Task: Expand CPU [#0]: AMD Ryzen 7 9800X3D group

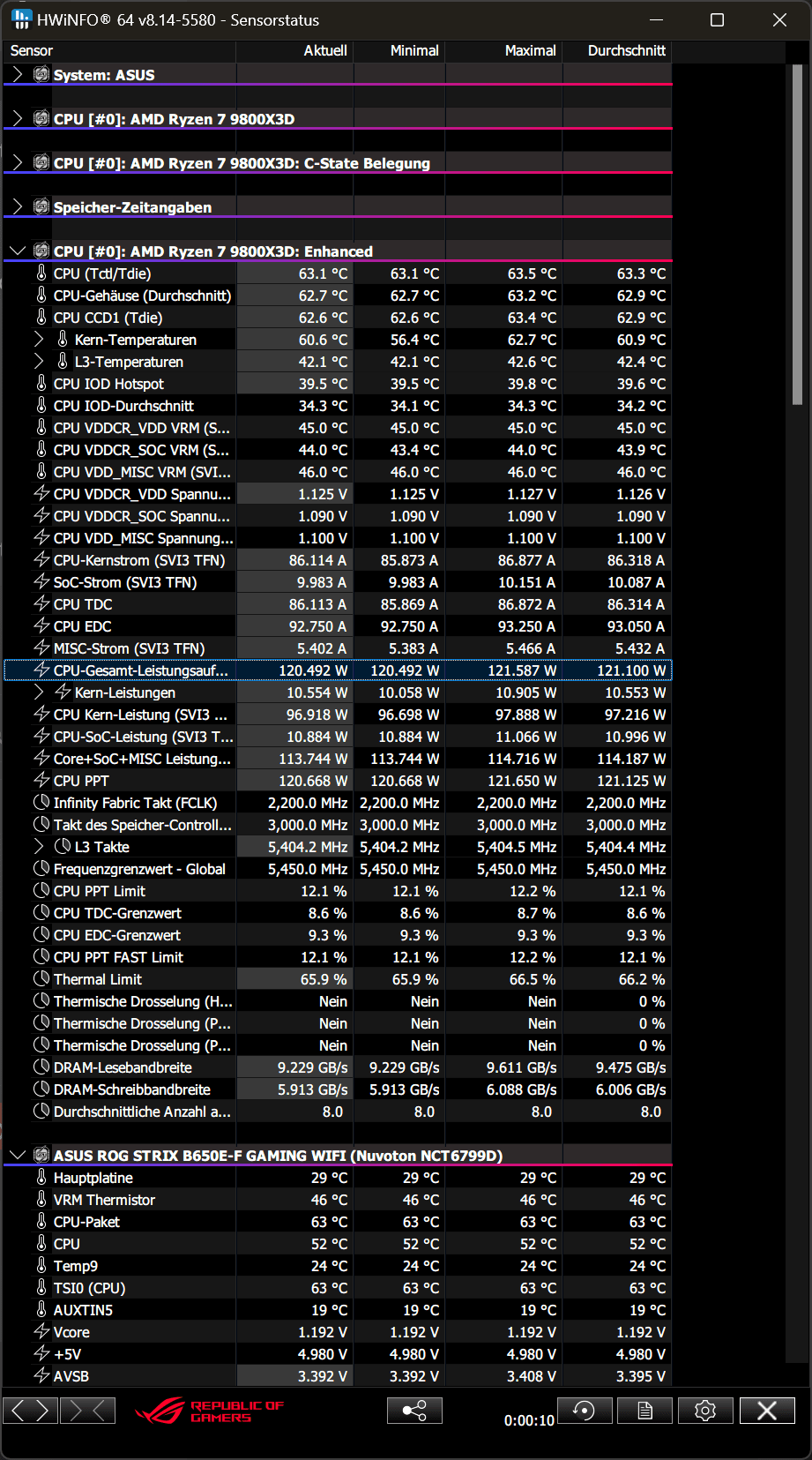Action: (17, 119)
